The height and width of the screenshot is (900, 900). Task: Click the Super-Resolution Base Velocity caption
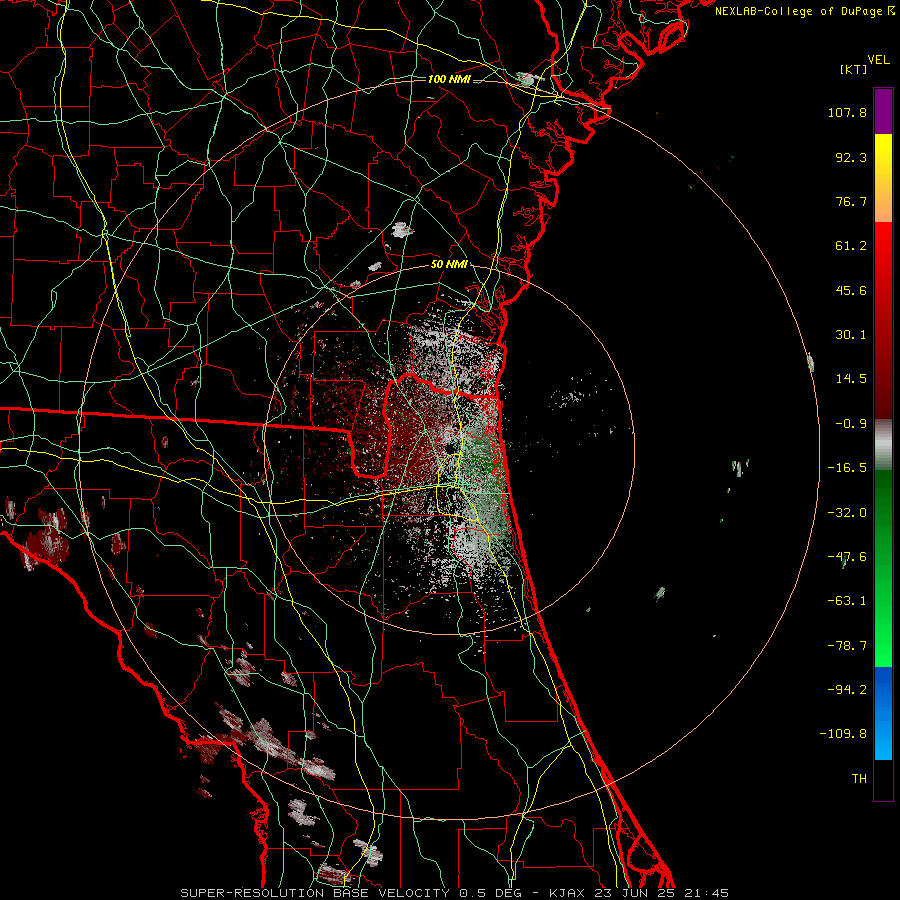pos(454,893)
